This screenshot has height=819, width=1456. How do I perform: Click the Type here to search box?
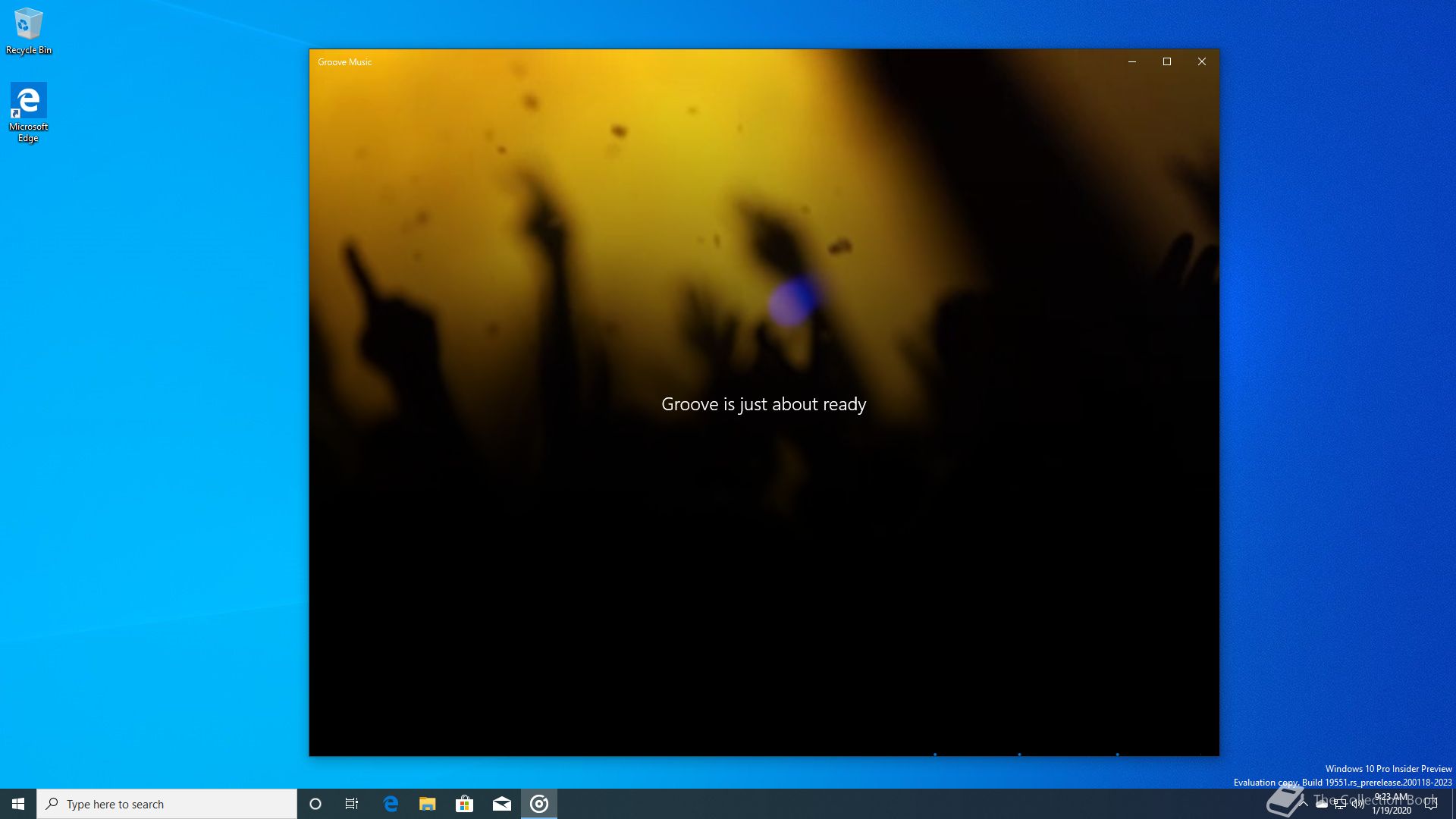(x=167, y=804)
